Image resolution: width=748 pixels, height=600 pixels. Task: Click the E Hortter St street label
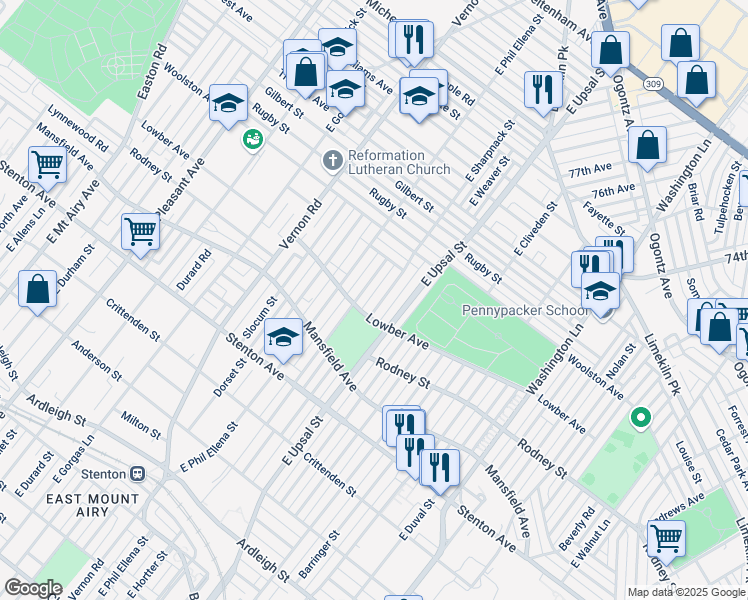pos(148,574)
